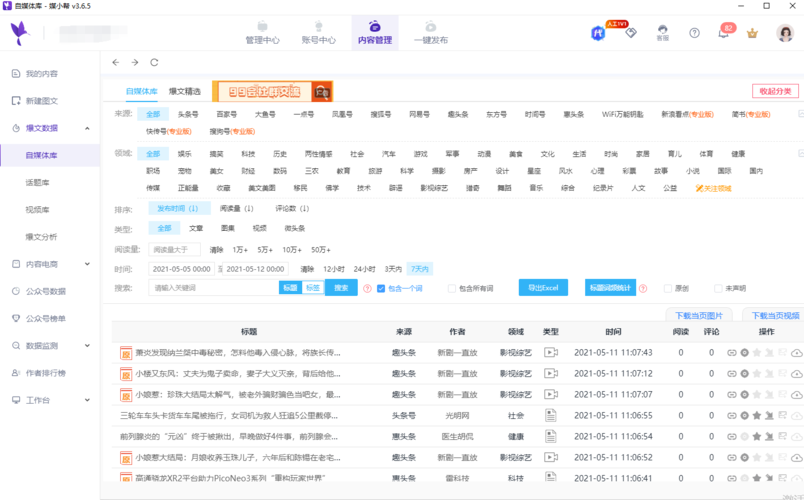Click the link icon in 11:06:52 row
This screenshot has height=500, width=804.
[732, 457]
